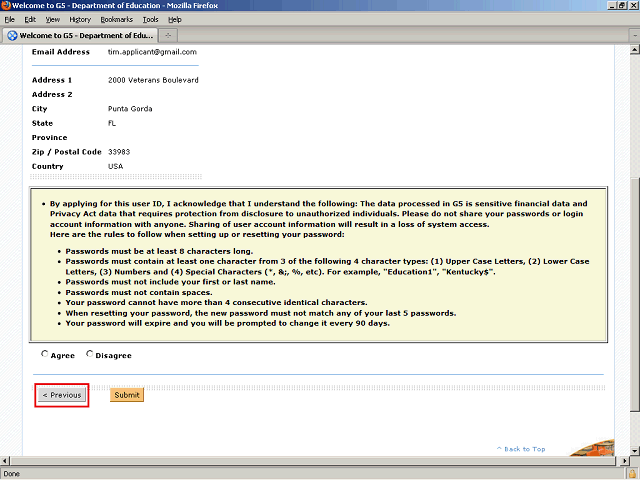The width and height of the screenshot is (640, 480).
Task: Open the History menu
Action: click(80, 20)
